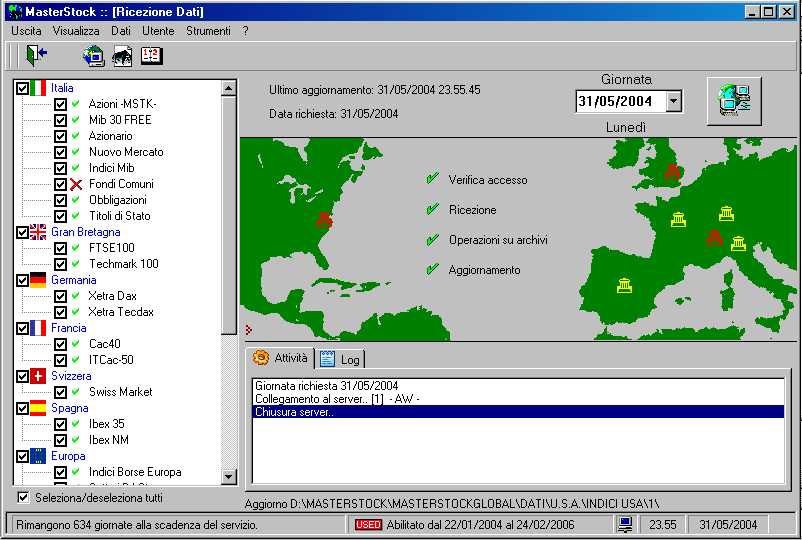Click the MasterStock title bar application icon
Viewport: 802px width, 540px height.
coord(15,11)
